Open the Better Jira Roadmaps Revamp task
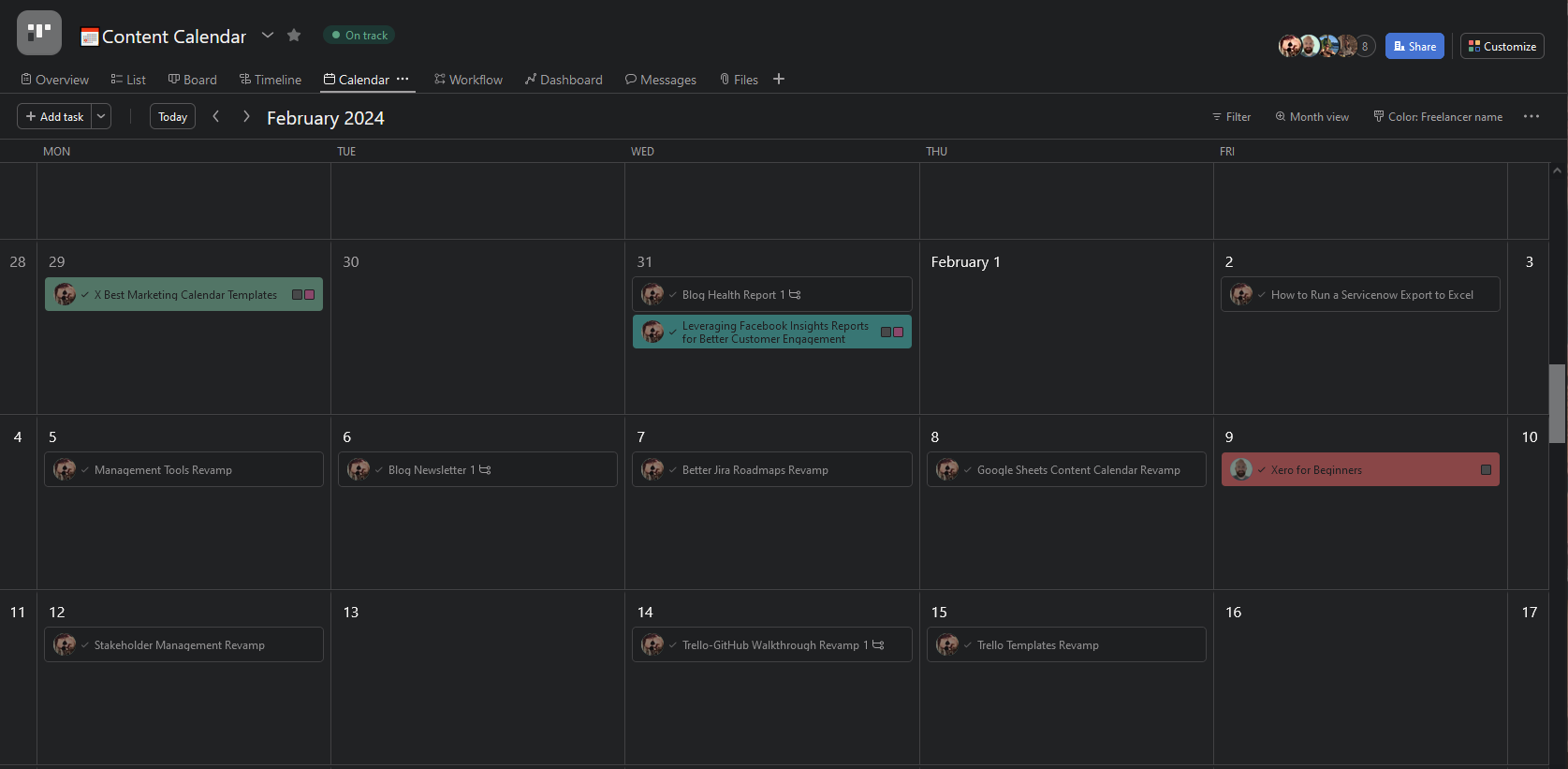Screen dimensions: 1568x769 [772, 469]
